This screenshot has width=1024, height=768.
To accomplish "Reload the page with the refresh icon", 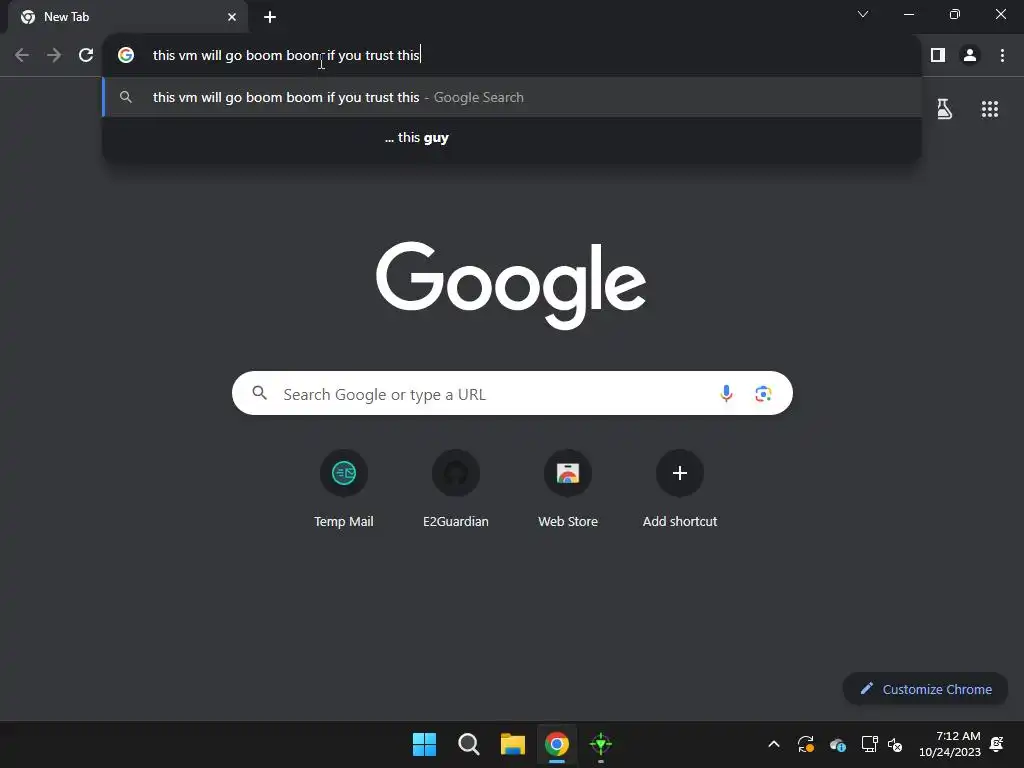I will pyautogui.click(x=86, y=55).
